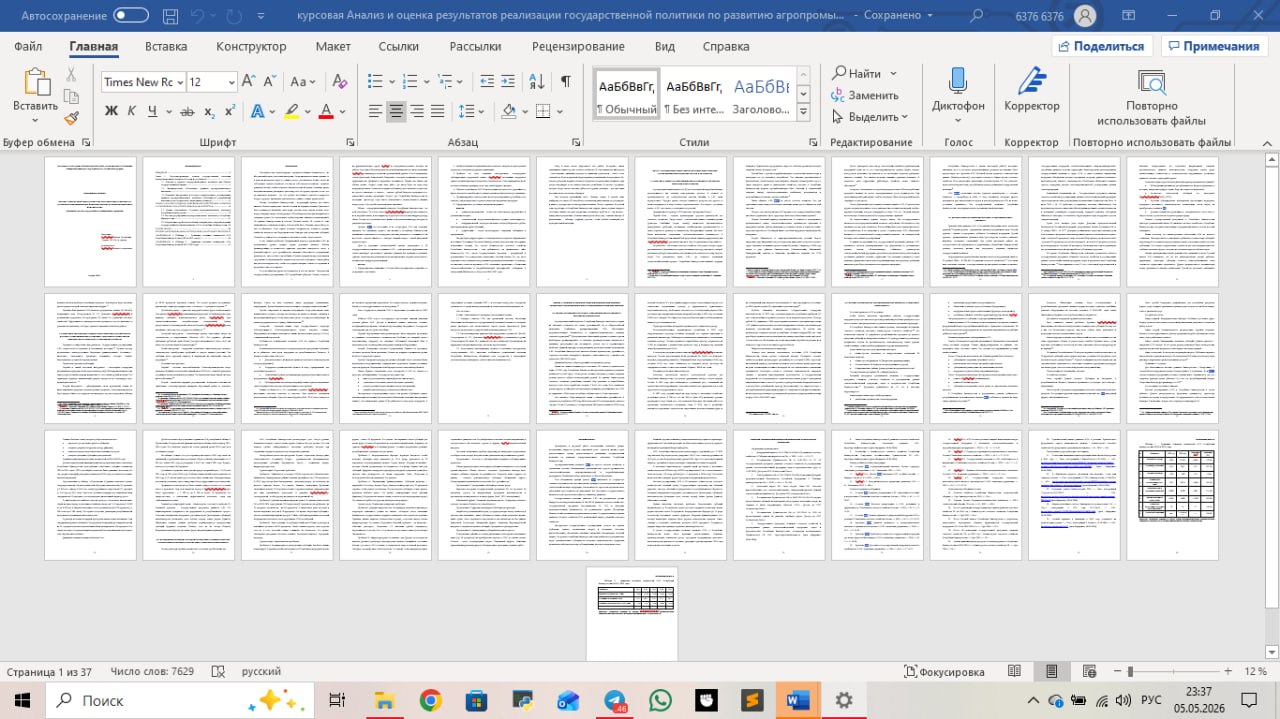Apply the Заголовок heading style
Viewport: 1280px width, 719px height.
click(762, 96)
